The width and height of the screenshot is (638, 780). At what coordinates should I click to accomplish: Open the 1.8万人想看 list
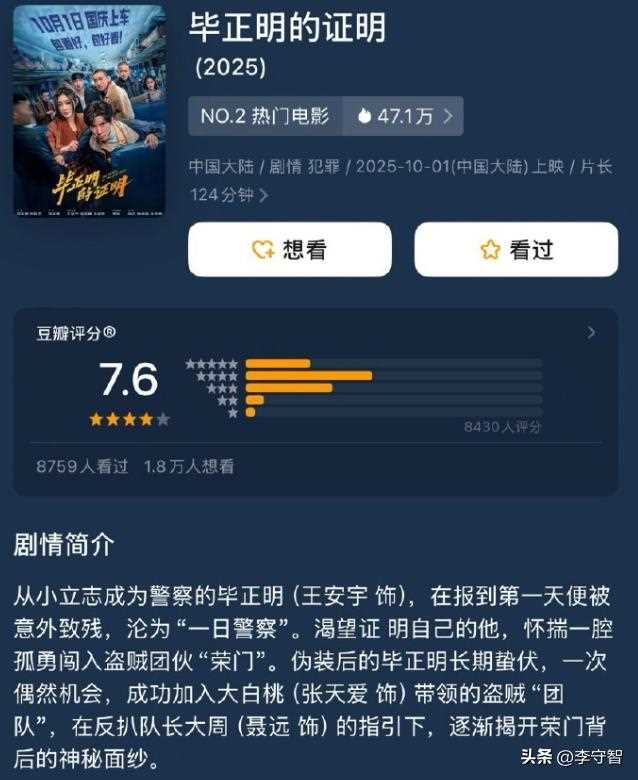click(x=189, y=466)
